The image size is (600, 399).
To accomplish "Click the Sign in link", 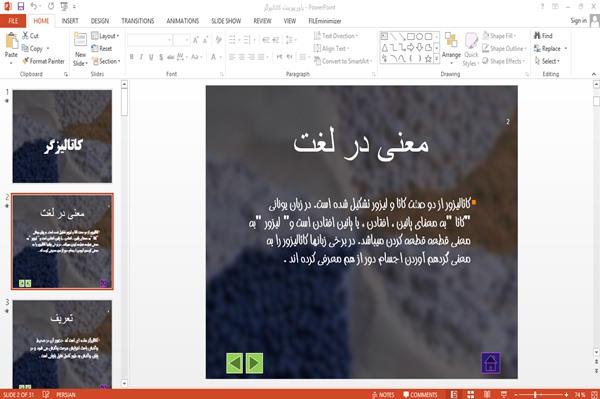I will click(578, 21).
